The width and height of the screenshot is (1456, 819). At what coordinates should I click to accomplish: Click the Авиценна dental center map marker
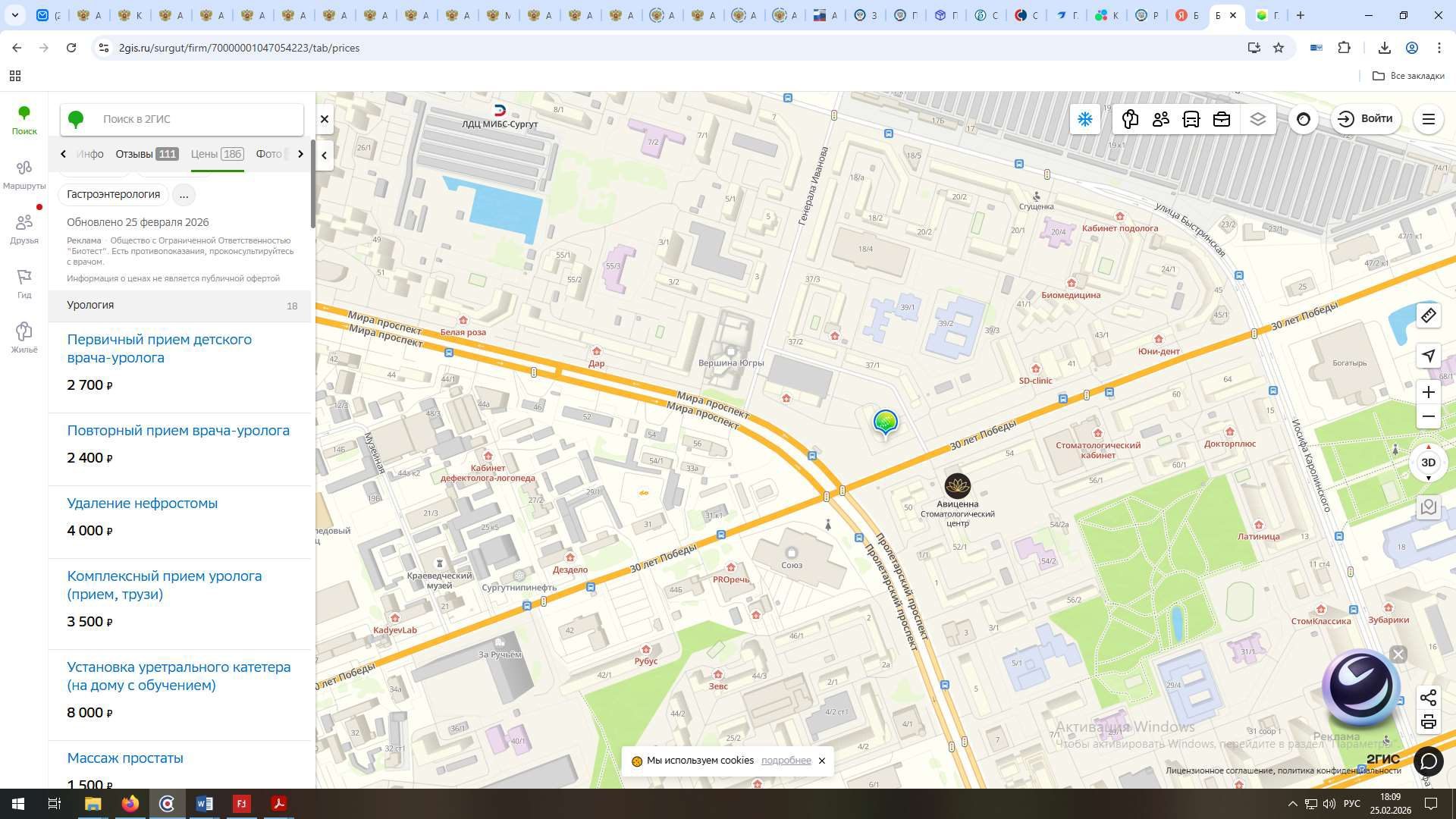point(958,486)
